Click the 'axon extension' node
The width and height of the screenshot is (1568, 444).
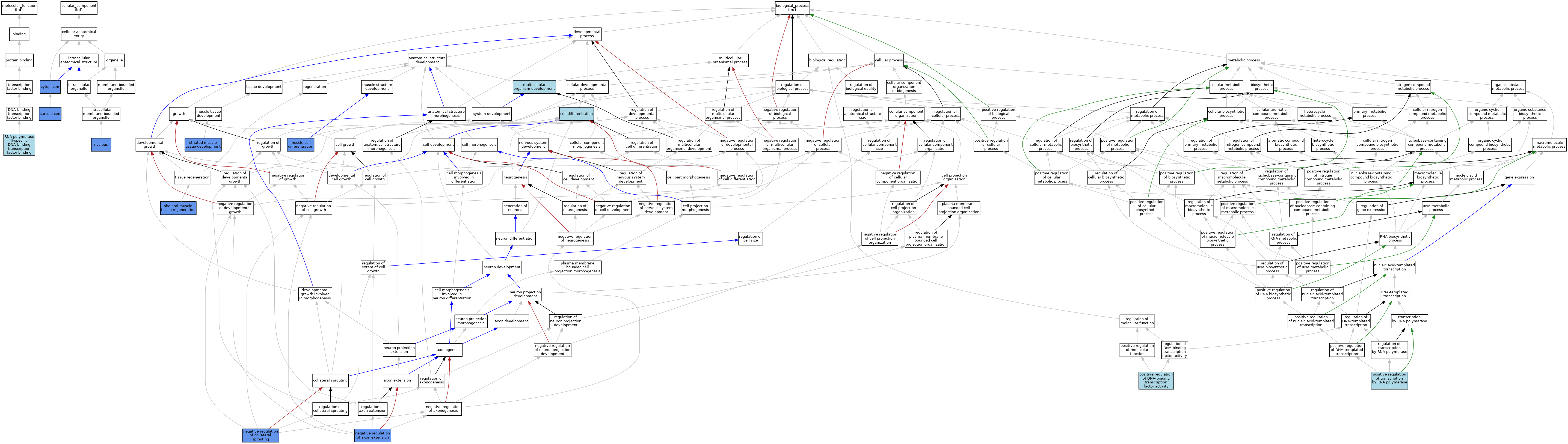point(398,381)
